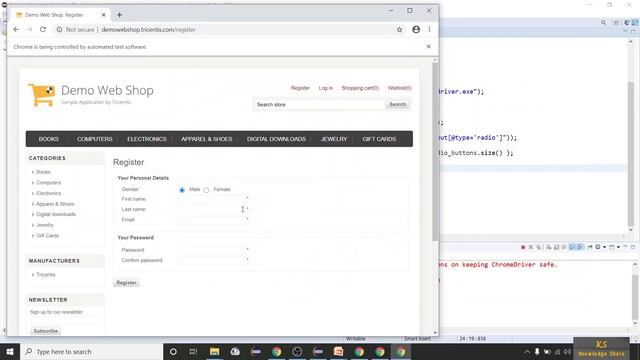Open JEWELRY menu item

tap(334, 139)
